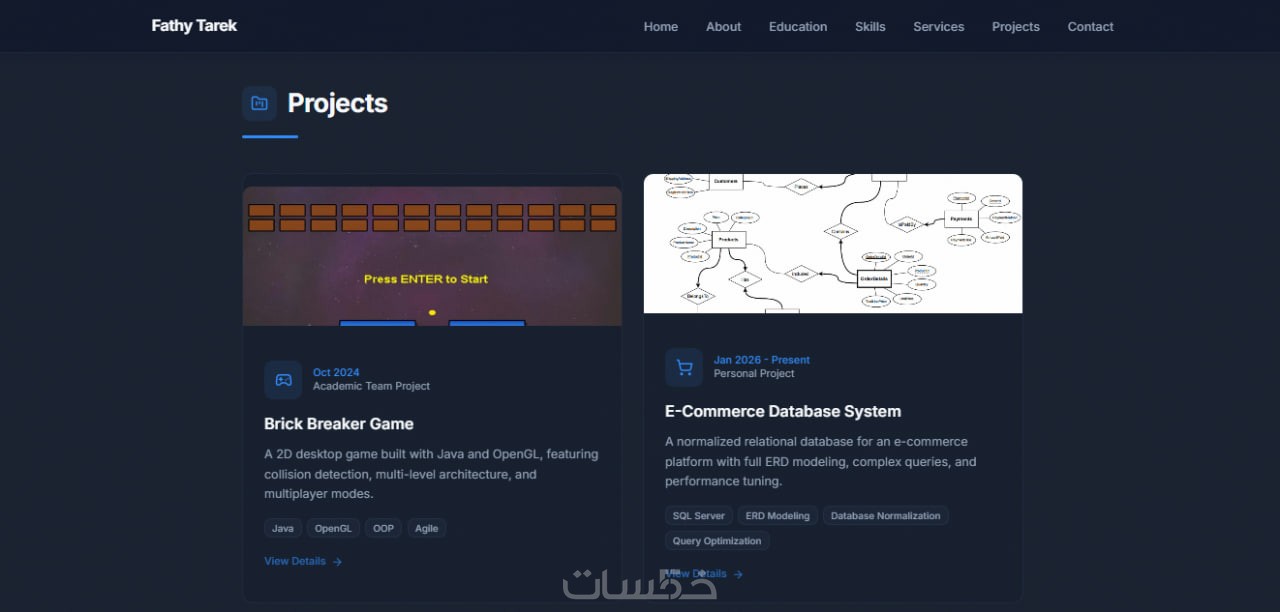1280x612 pixels.
Task: Open the Contact nav link
Action: point(1090,27)
